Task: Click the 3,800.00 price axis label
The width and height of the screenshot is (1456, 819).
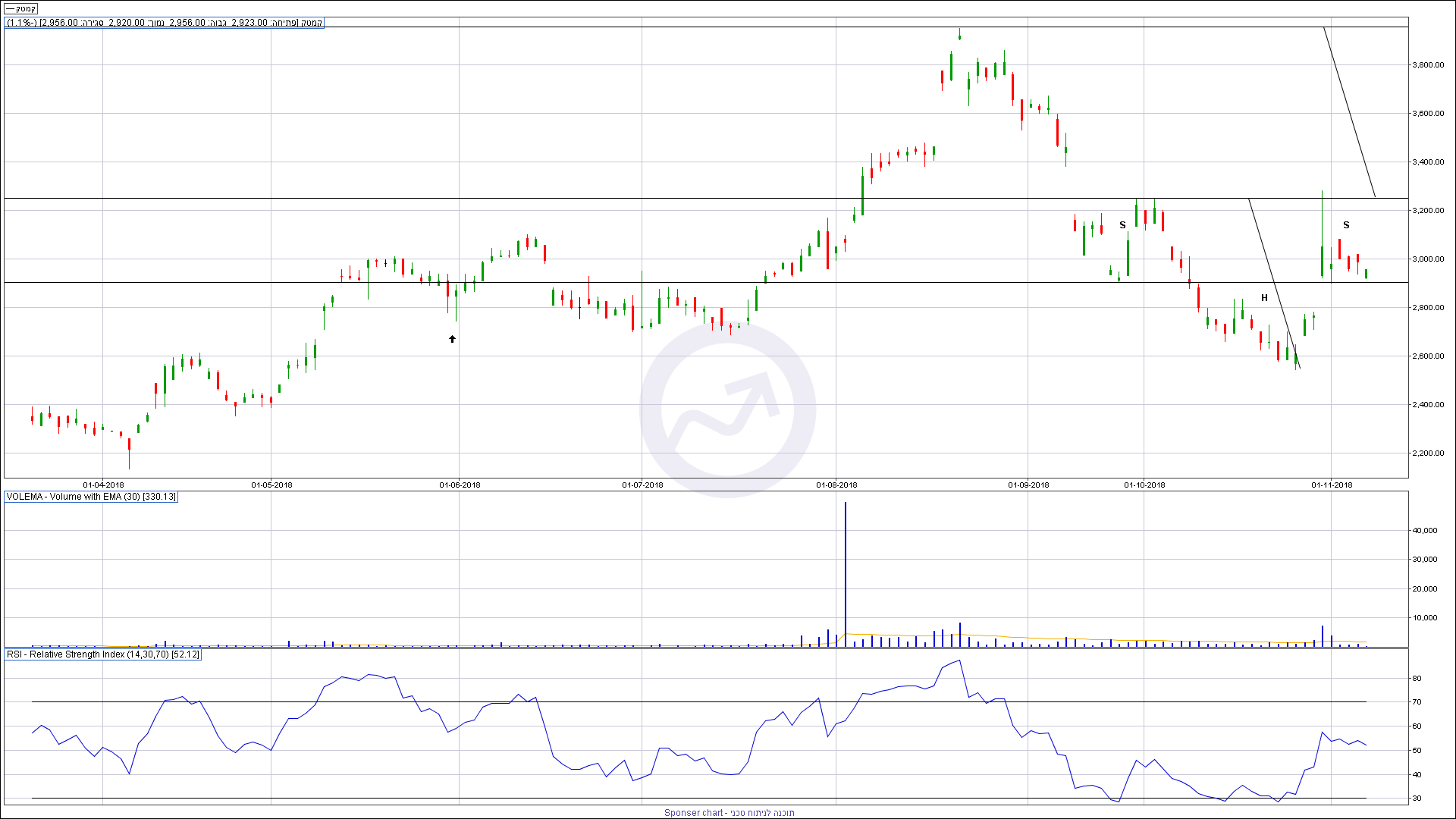Action: 1427,65
